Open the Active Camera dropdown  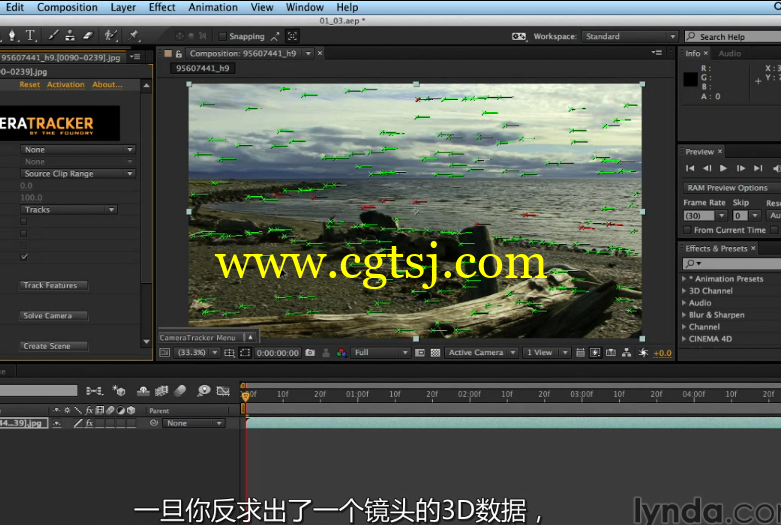(482, 353)
